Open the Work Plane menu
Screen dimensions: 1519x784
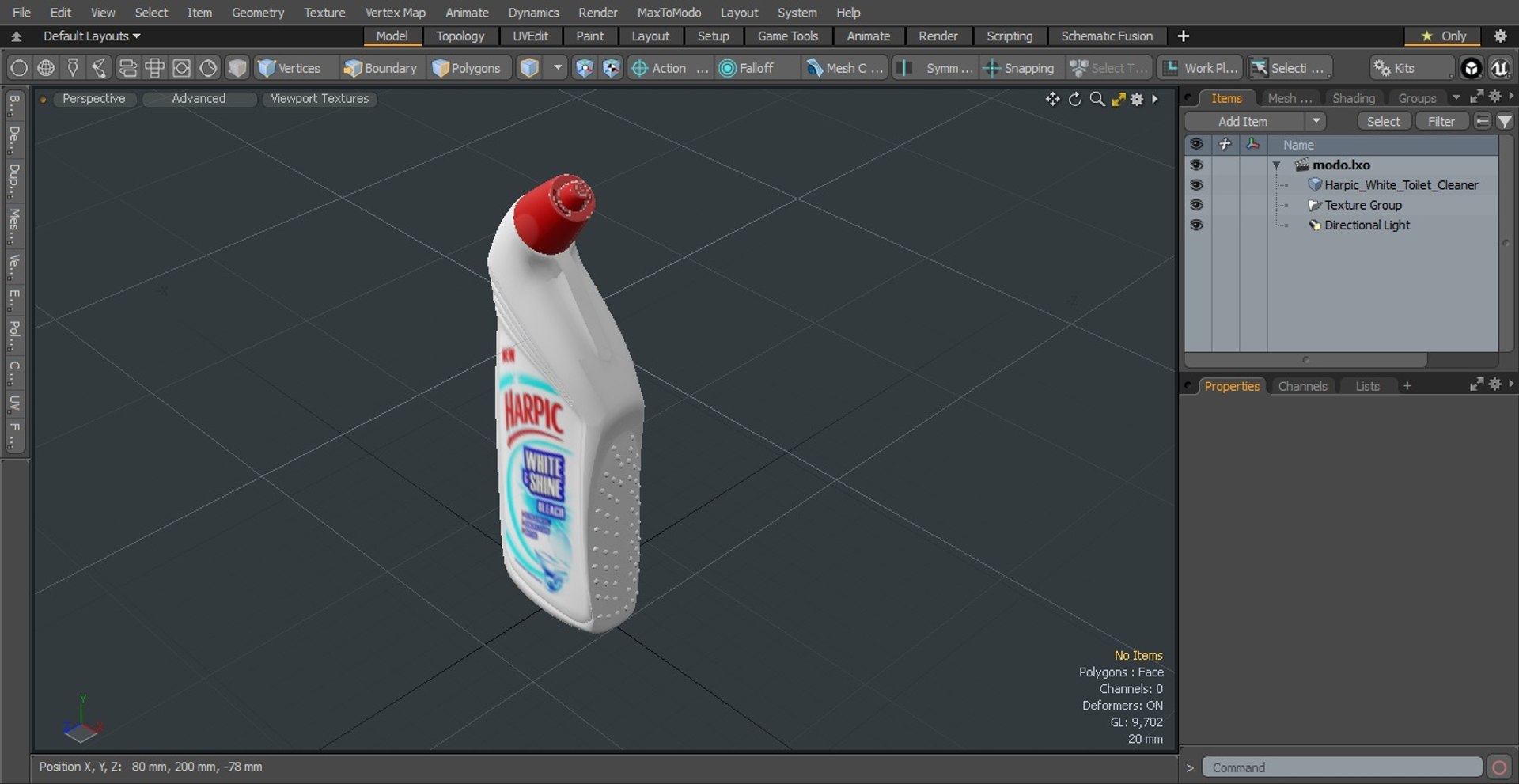point(1200,68)
